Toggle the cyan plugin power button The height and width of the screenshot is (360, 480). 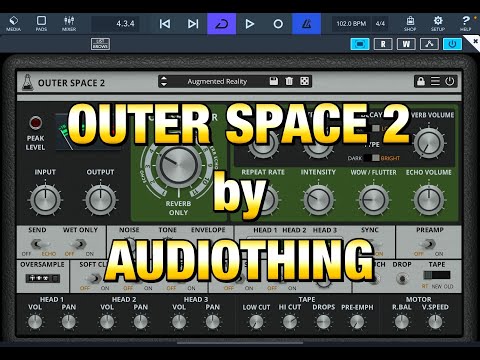[452, 44]
